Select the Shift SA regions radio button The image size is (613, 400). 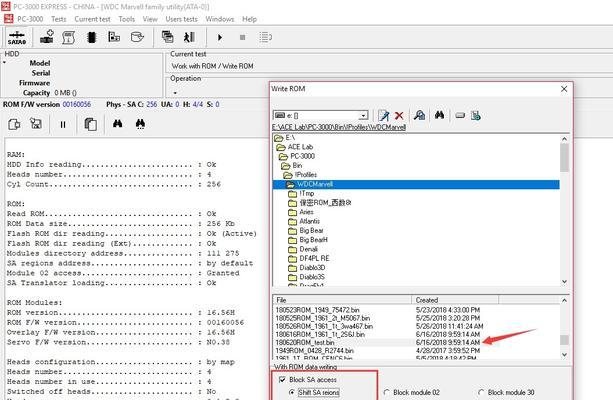click(291, 392)
